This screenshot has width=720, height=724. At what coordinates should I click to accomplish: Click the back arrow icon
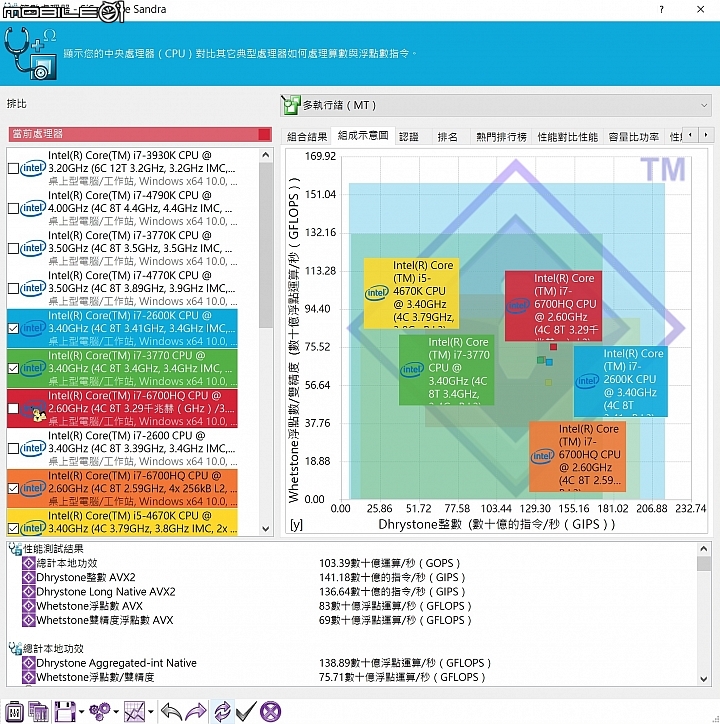click(x=171, y=712)
